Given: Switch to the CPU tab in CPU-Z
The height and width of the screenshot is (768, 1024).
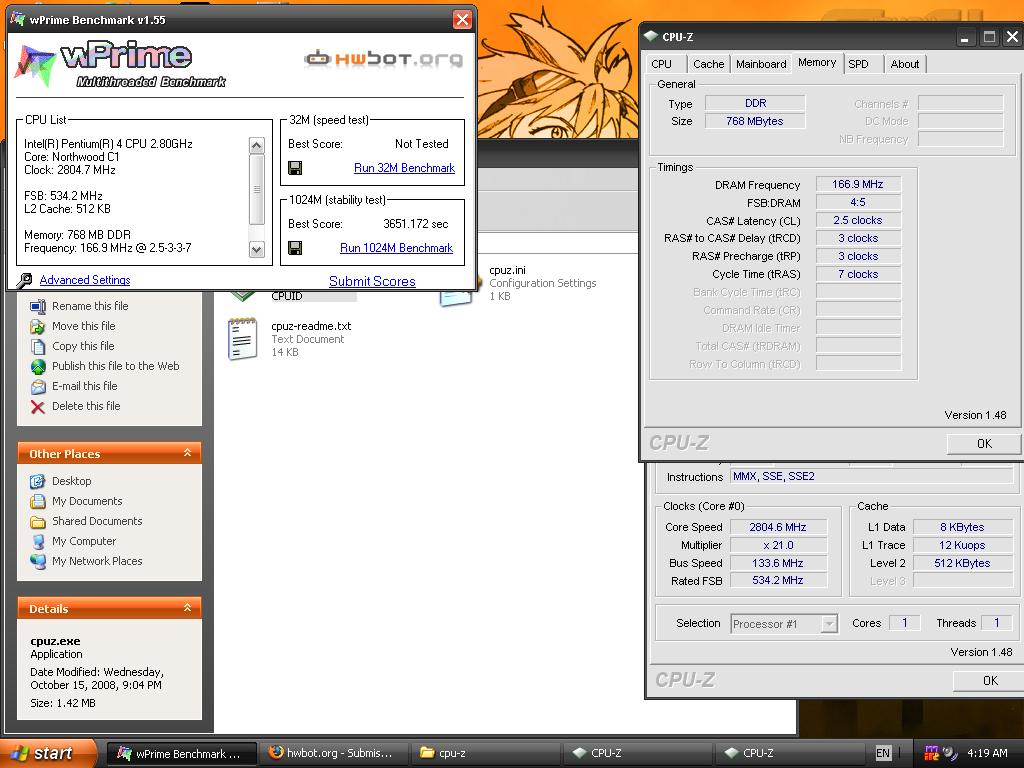Looking at the screenshot, I should (662, 64).
